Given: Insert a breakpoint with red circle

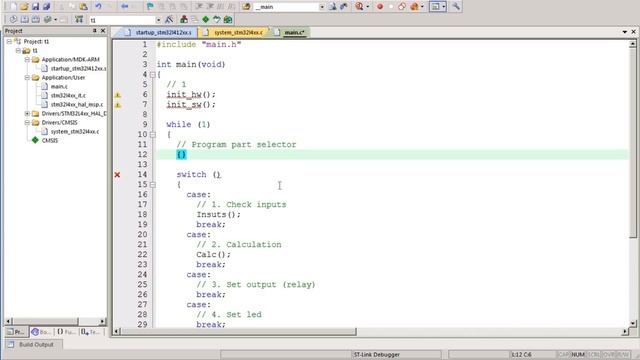Looking at the screenshot, I should click(380, 7).
